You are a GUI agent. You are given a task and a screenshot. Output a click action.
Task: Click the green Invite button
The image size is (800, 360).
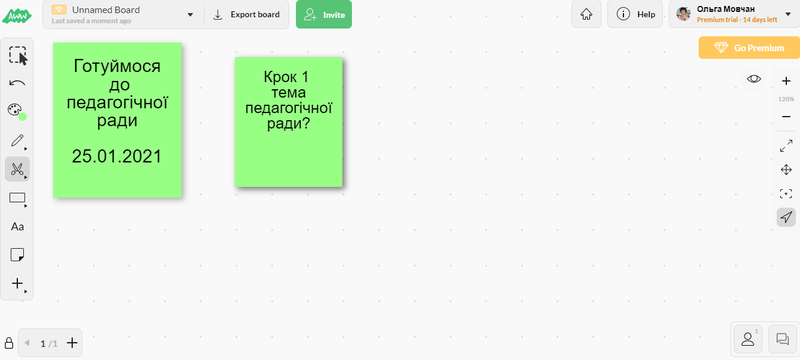coord(324,14)
